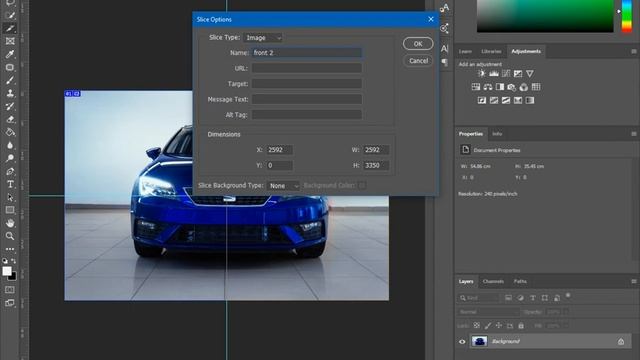The height and width of the screenshot is (360, 640).
Task: Open the Properties panel menu
Action: click(633, 134)
